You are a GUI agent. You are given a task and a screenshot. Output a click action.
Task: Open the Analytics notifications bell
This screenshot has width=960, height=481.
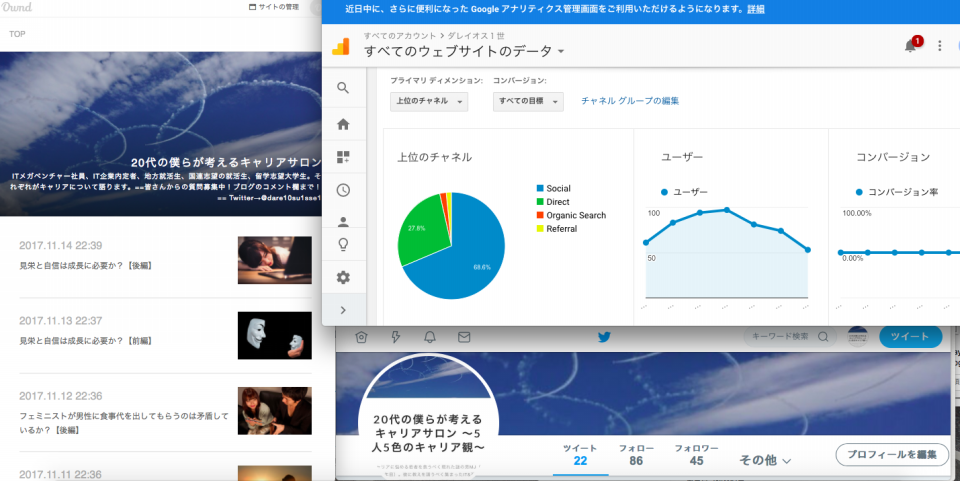click(910, 47)
